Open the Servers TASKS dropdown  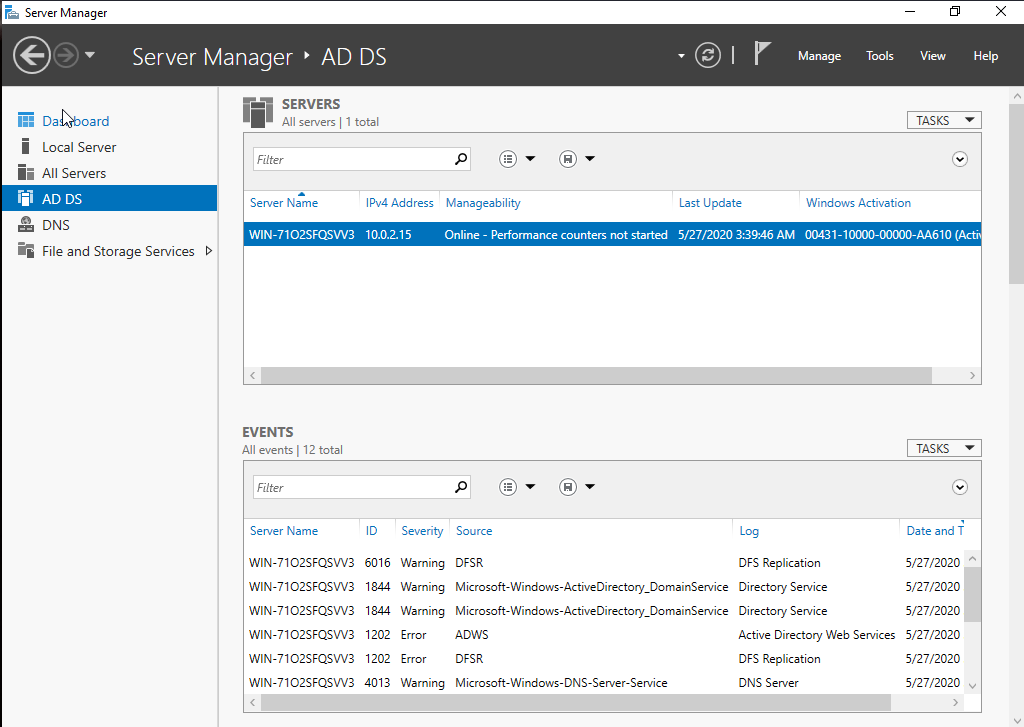coord(943,120)
